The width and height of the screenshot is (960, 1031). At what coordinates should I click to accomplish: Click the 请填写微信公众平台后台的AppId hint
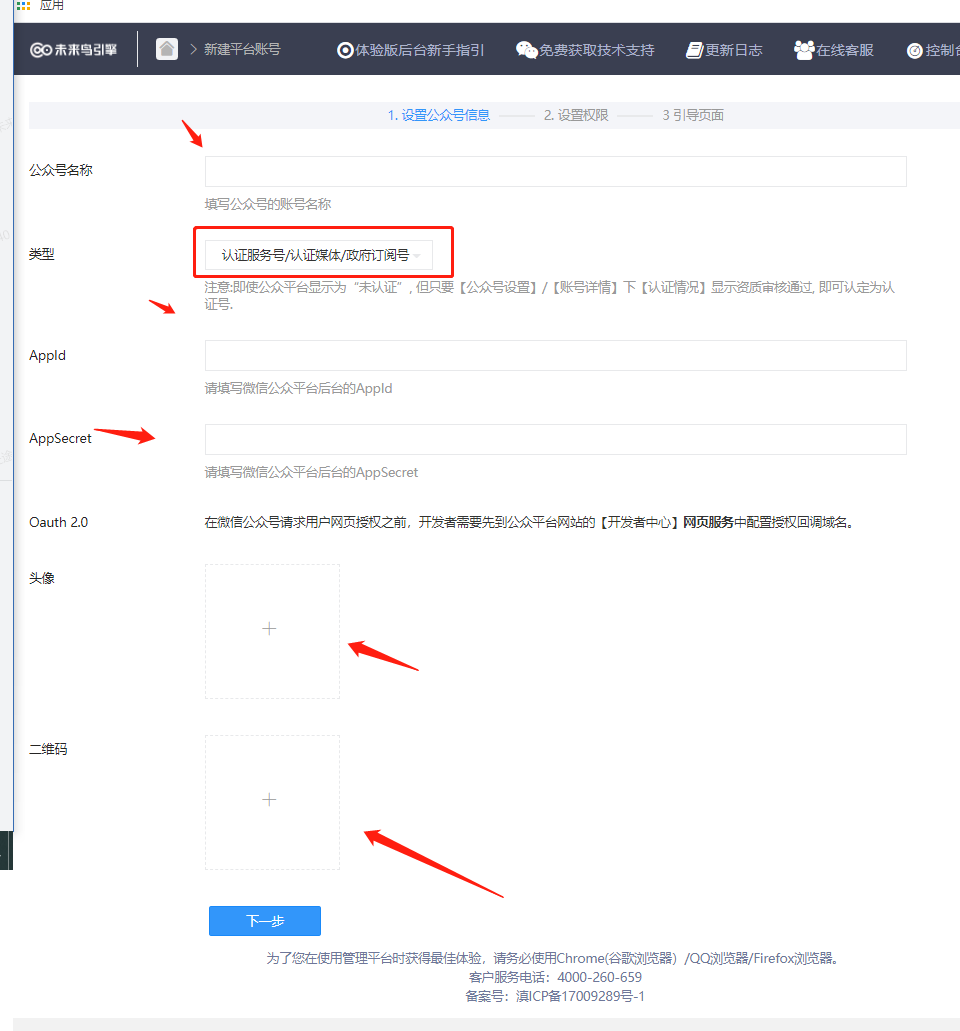point(299,389)
